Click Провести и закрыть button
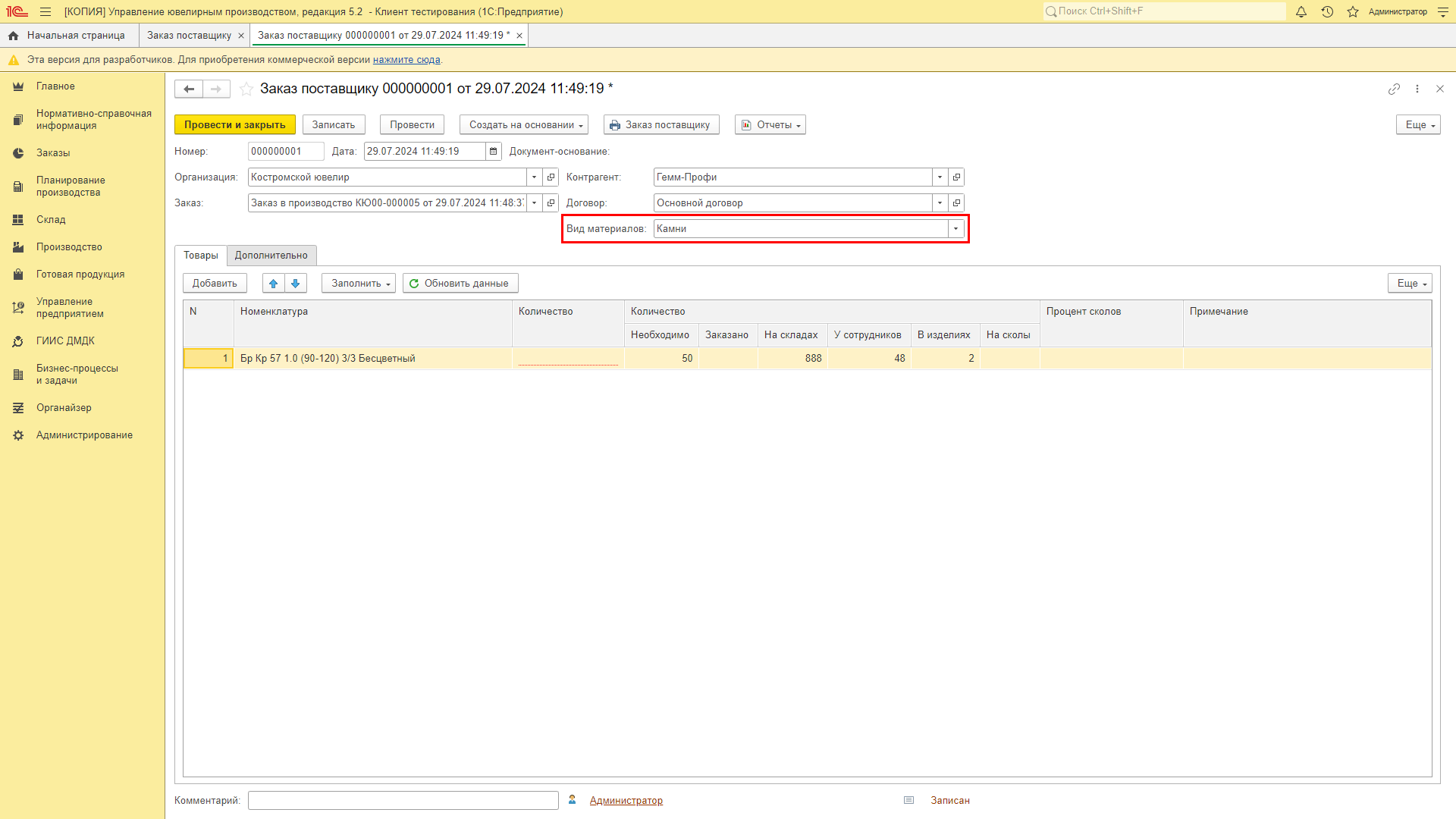This screenshot has width=1456, height=819. coord(235,124)
